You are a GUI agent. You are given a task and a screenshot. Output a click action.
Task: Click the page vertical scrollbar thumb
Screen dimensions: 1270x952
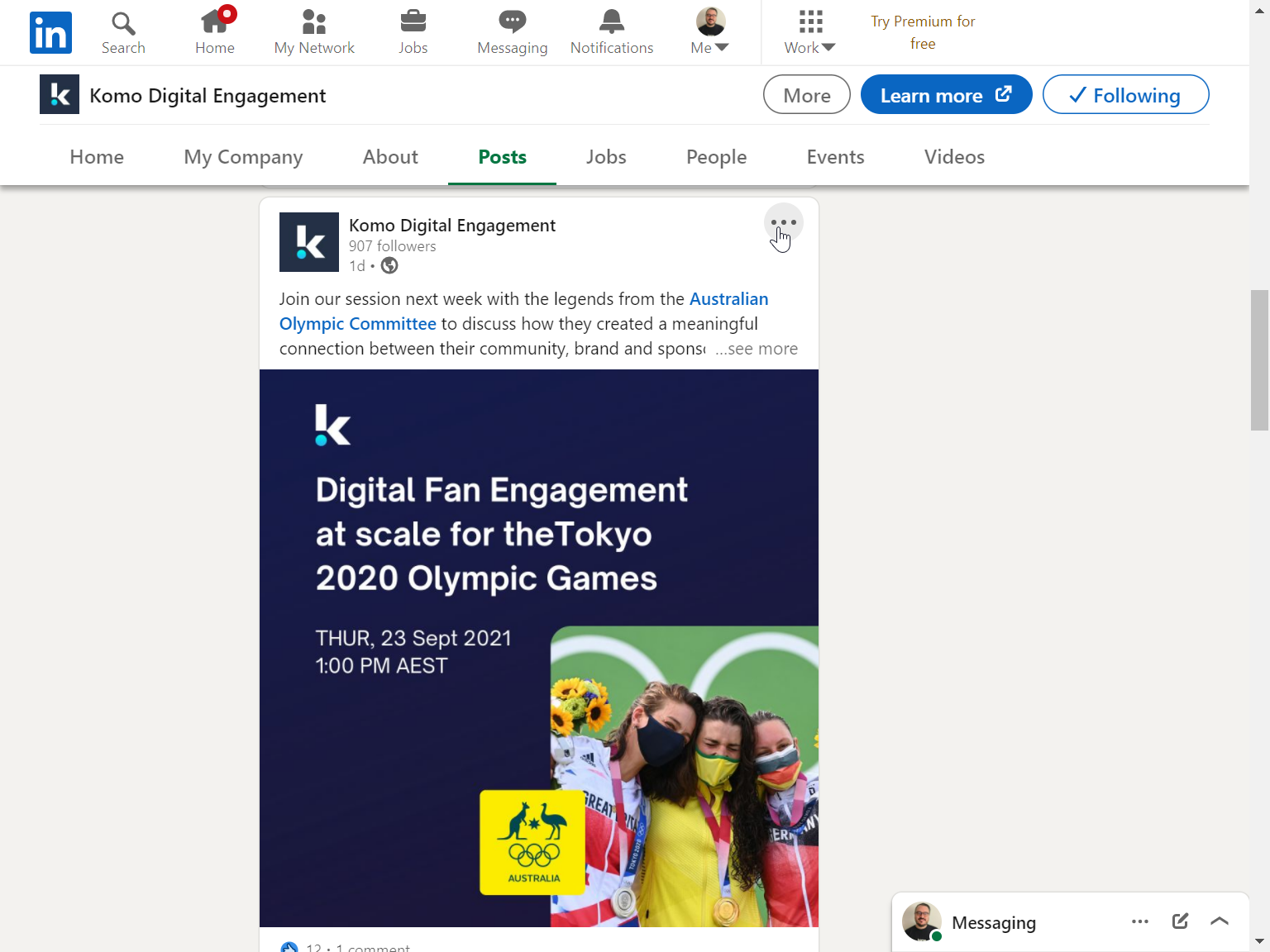[x=1259, y=359]
